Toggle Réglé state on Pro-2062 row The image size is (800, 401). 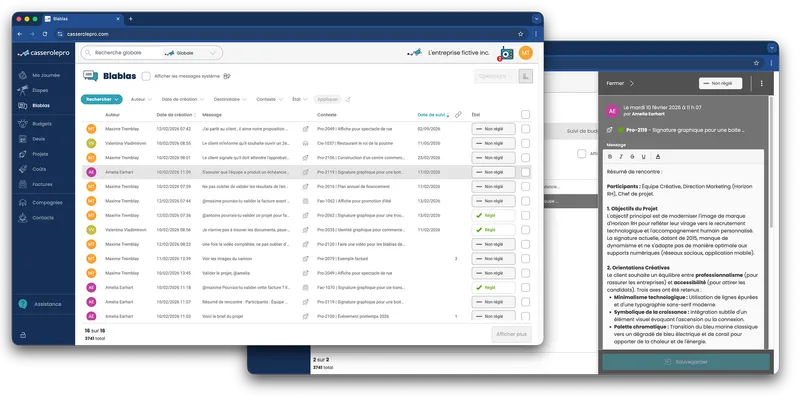pyautogui.click(x=493, y=215)
